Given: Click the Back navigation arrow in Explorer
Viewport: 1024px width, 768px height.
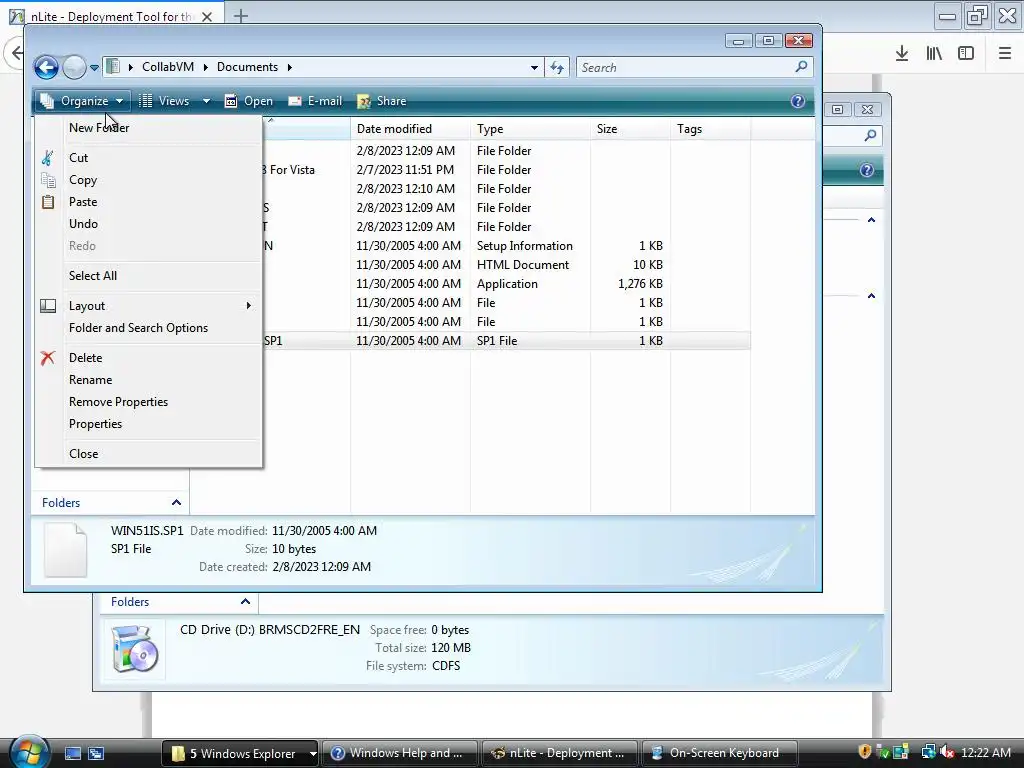Looking at the screenshot, I should coord(46,67).
